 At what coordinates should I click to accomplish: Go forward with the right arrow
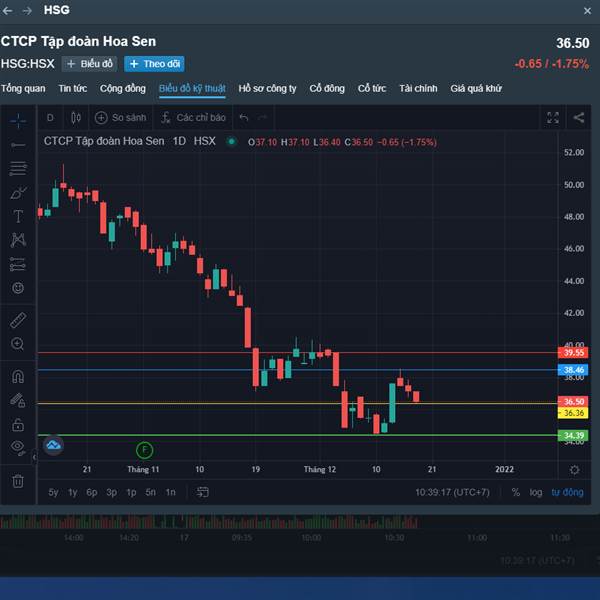coord(27,11)
